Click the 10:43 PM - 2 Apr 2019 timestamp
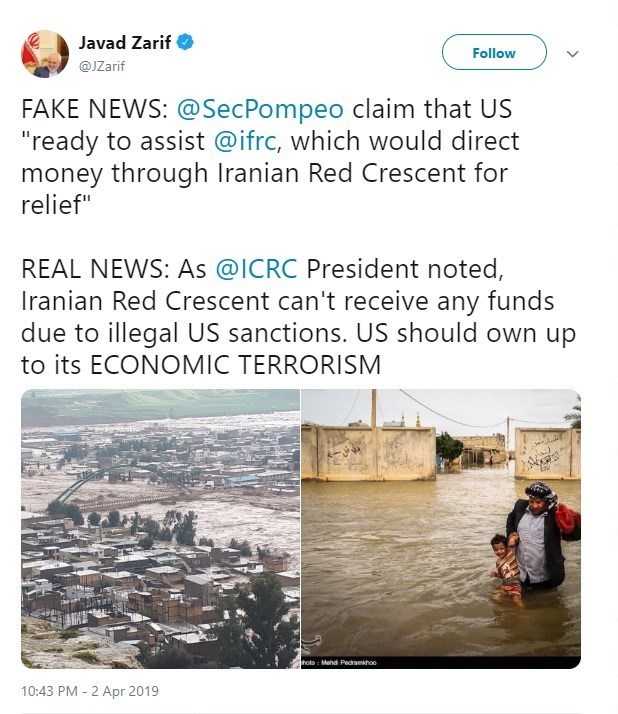618x714 pixels. (89, 691)
